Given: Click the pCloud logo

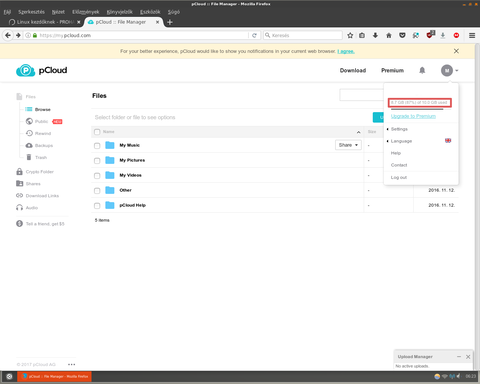Looking at the screenshot, I should (42, 70).
